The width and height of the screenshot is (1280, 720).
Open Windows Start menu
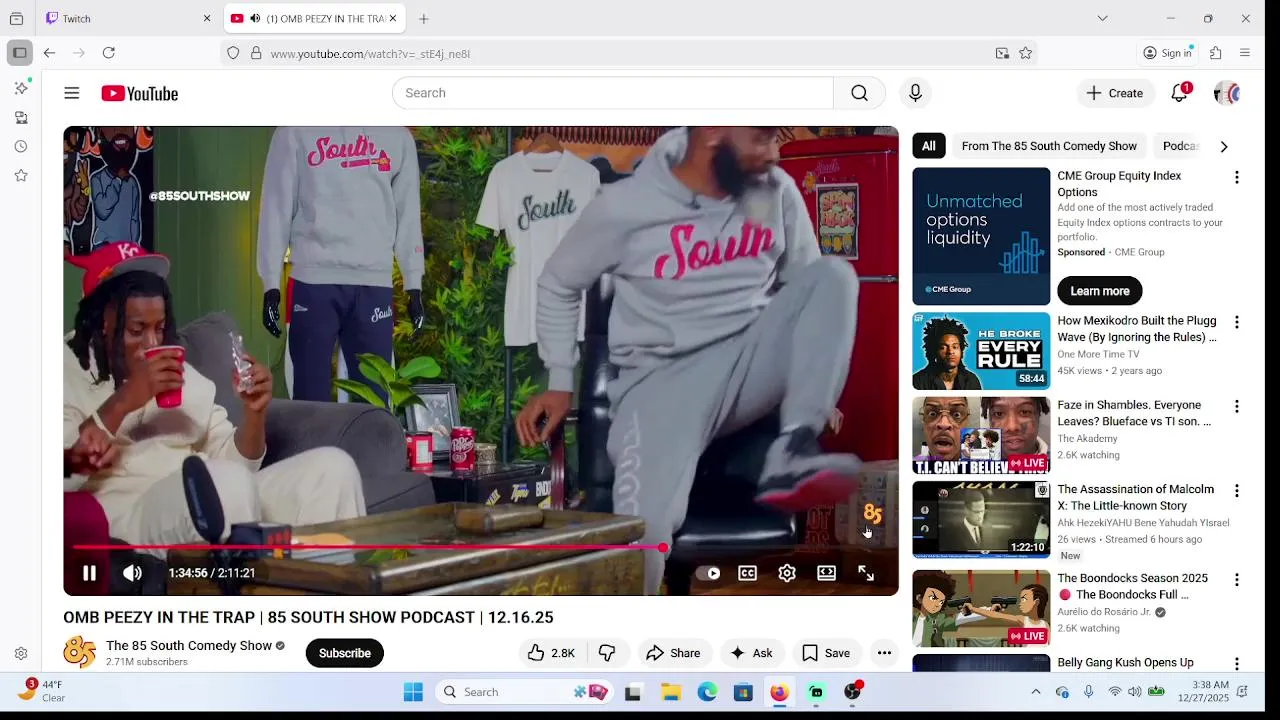tap(413, 692)
